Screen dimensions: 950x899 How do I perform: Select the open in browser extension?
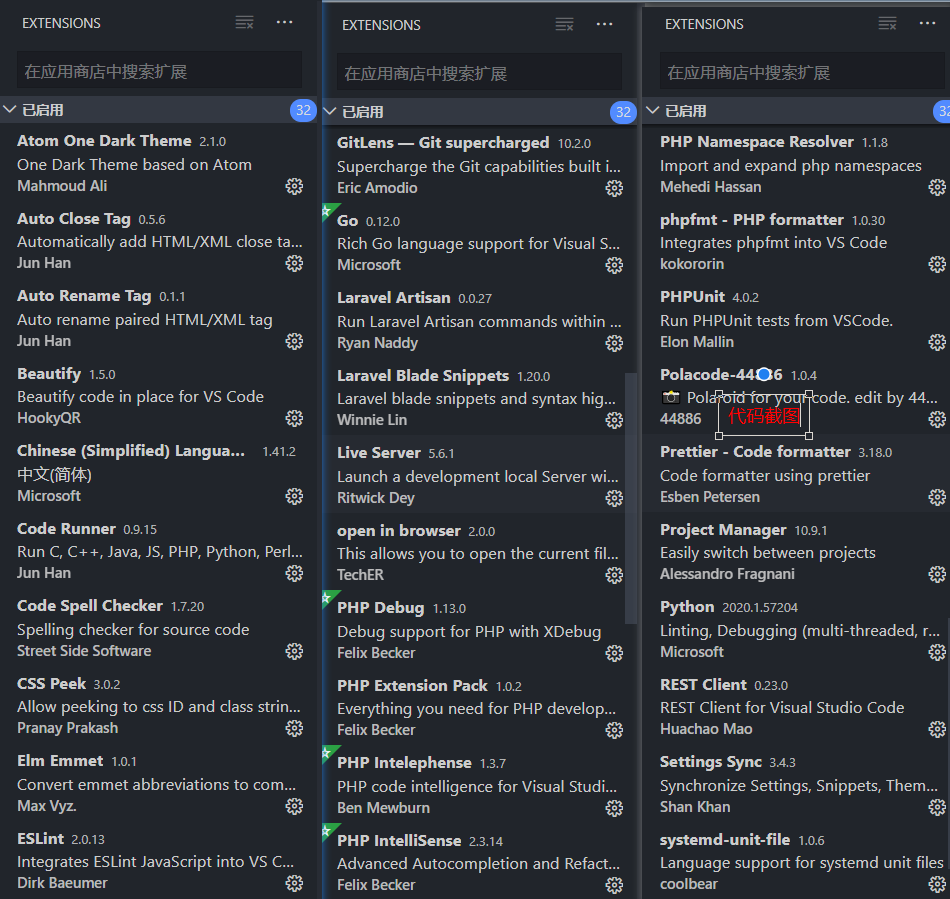click(x=479, y=552)
